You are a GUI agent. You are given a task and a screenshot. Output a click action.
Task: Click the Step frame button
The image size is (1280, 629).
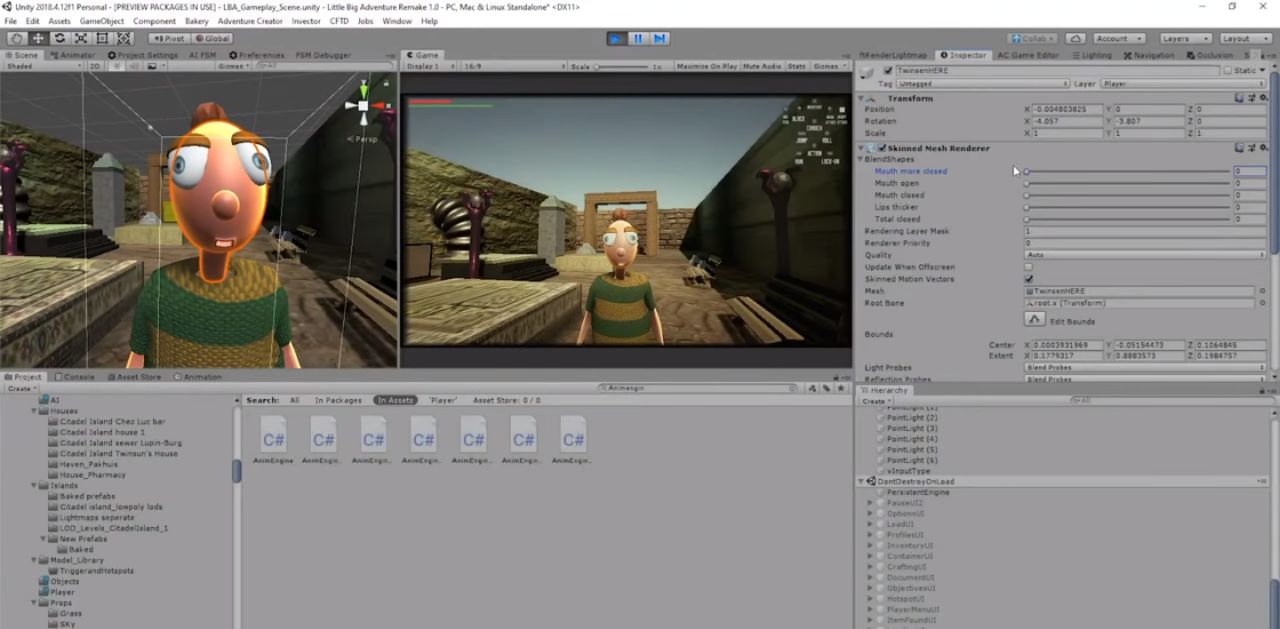[659, 38]
